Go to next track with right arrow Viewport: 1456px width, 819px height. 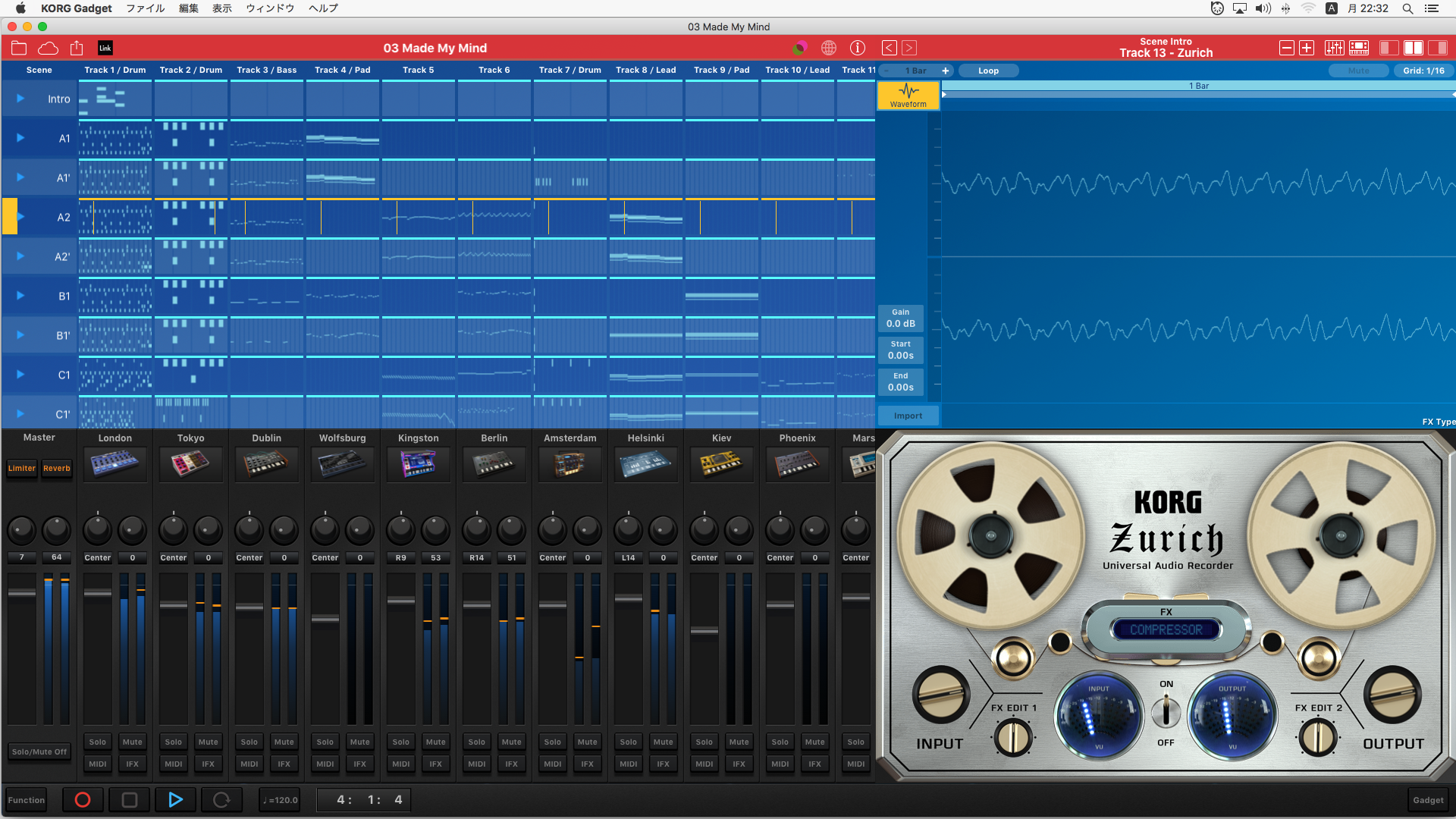point(909,48)
